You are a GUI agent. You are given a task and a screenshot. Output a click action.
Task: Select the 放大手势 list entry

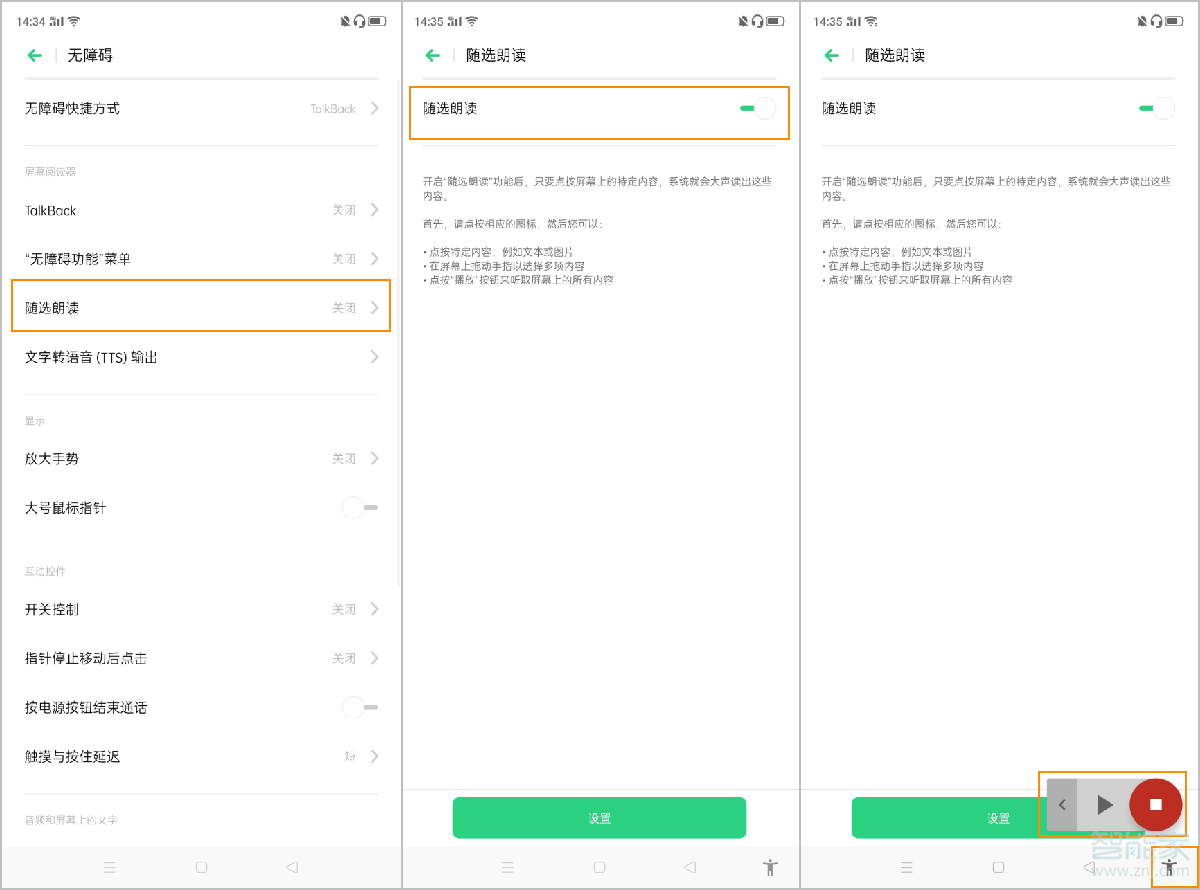pos(200,458)
